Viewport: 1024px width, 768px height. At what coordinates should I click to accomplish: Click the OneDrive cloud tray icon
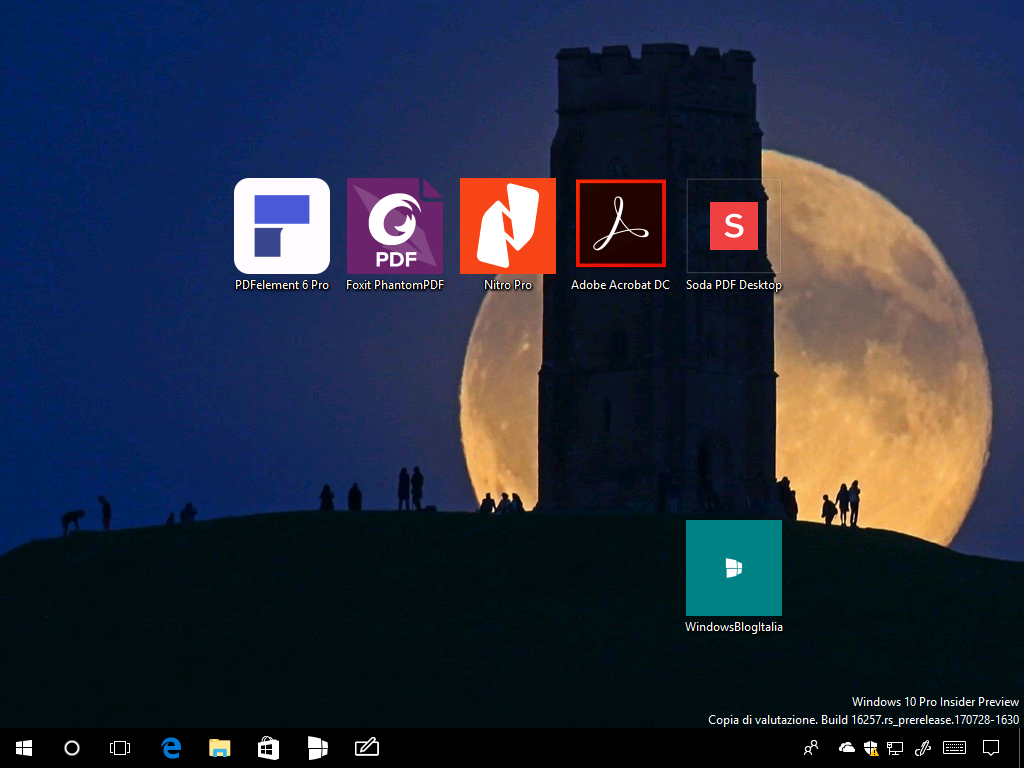click(846, 747)
